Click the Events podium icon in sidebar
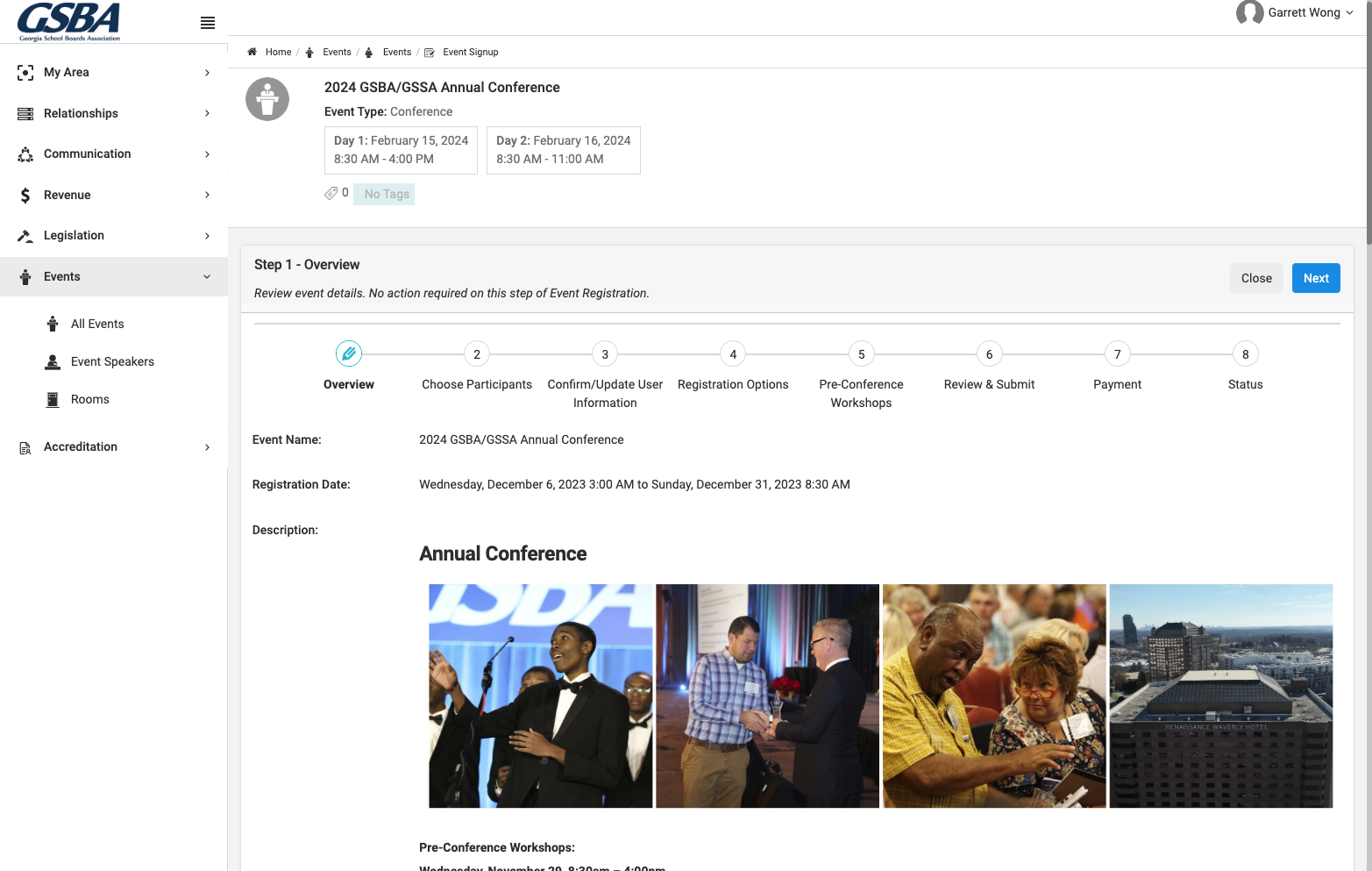This screenshot has width=1372, height=871. click(25, 277)
